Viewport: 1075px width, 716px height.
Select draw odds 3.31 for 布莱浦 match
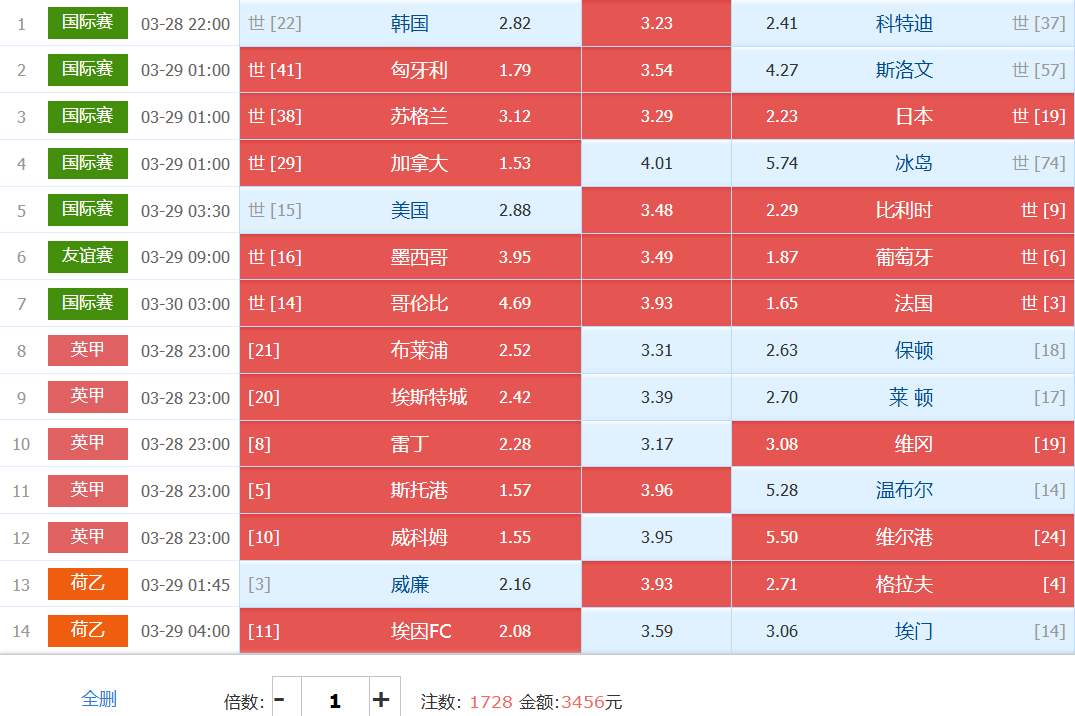656,350
